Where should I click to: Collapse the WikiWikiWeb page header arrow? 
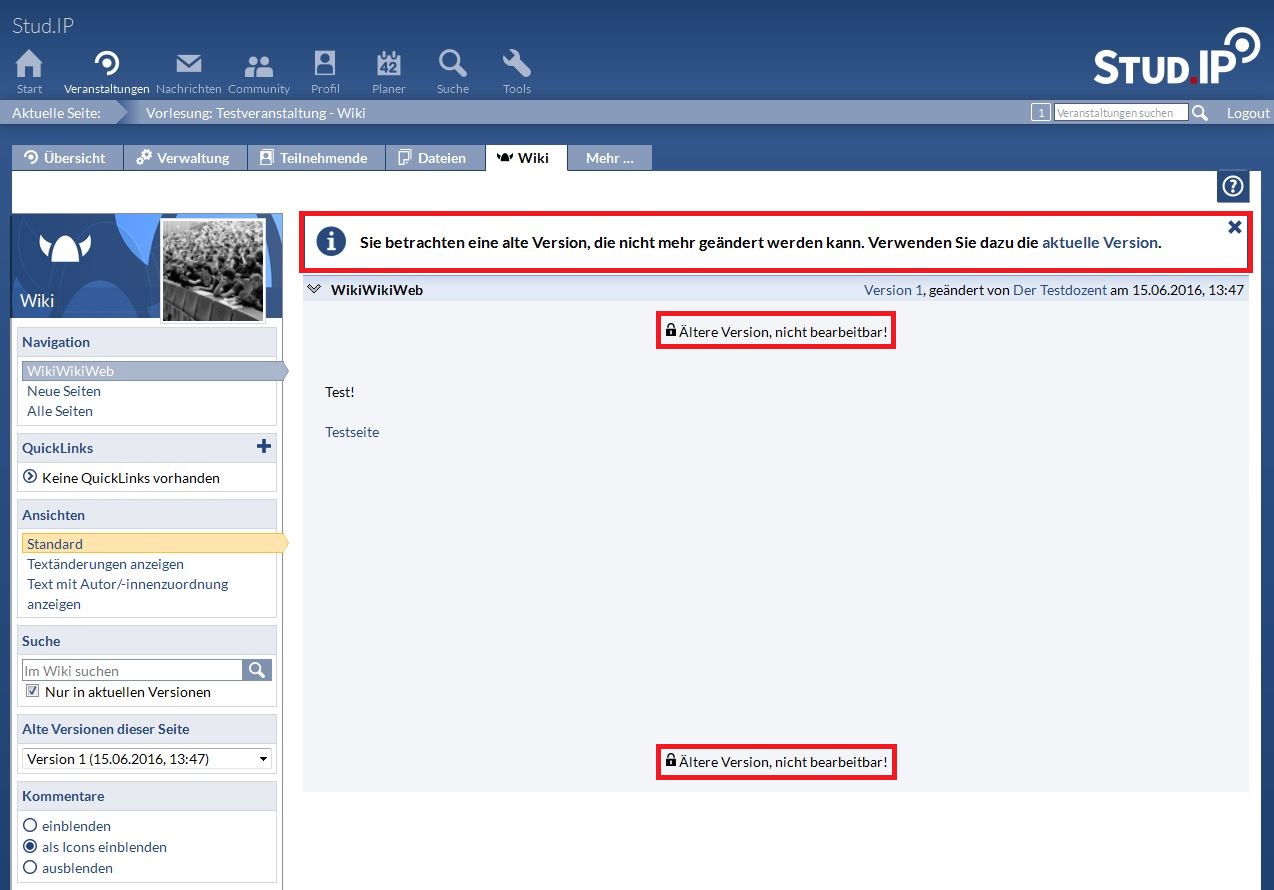314,290
